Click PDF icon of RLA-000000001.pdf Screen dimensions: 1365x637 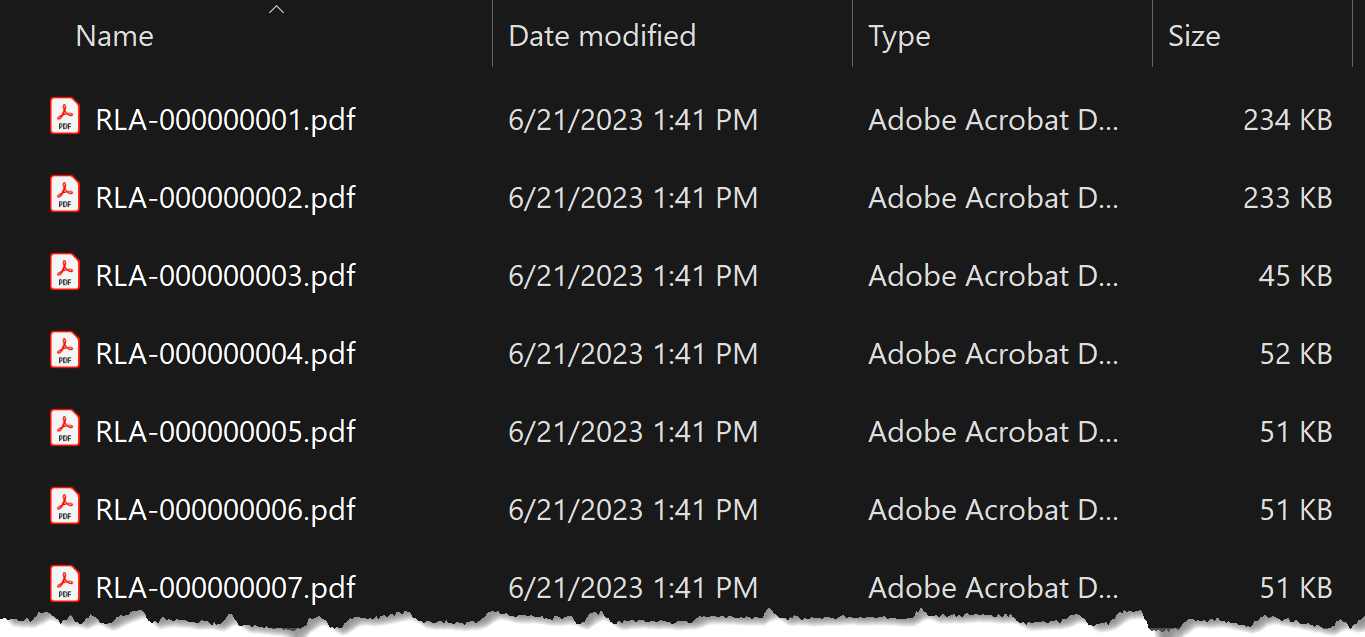(65, 116)
